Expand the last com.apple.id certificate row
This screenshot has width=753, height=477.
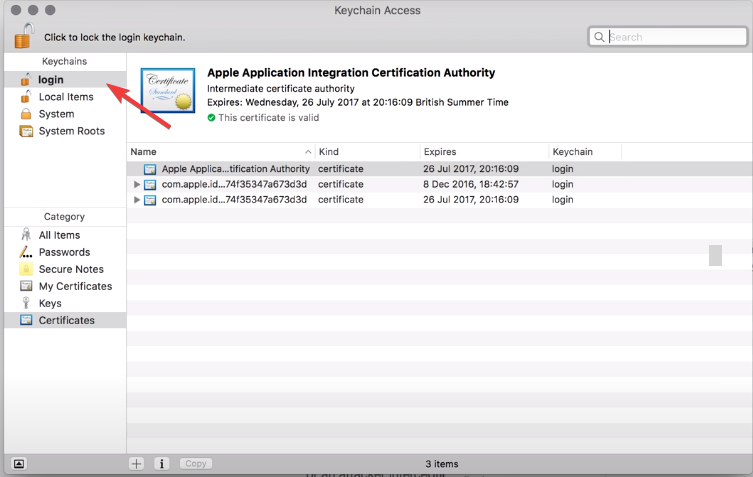tap(137, 200)
